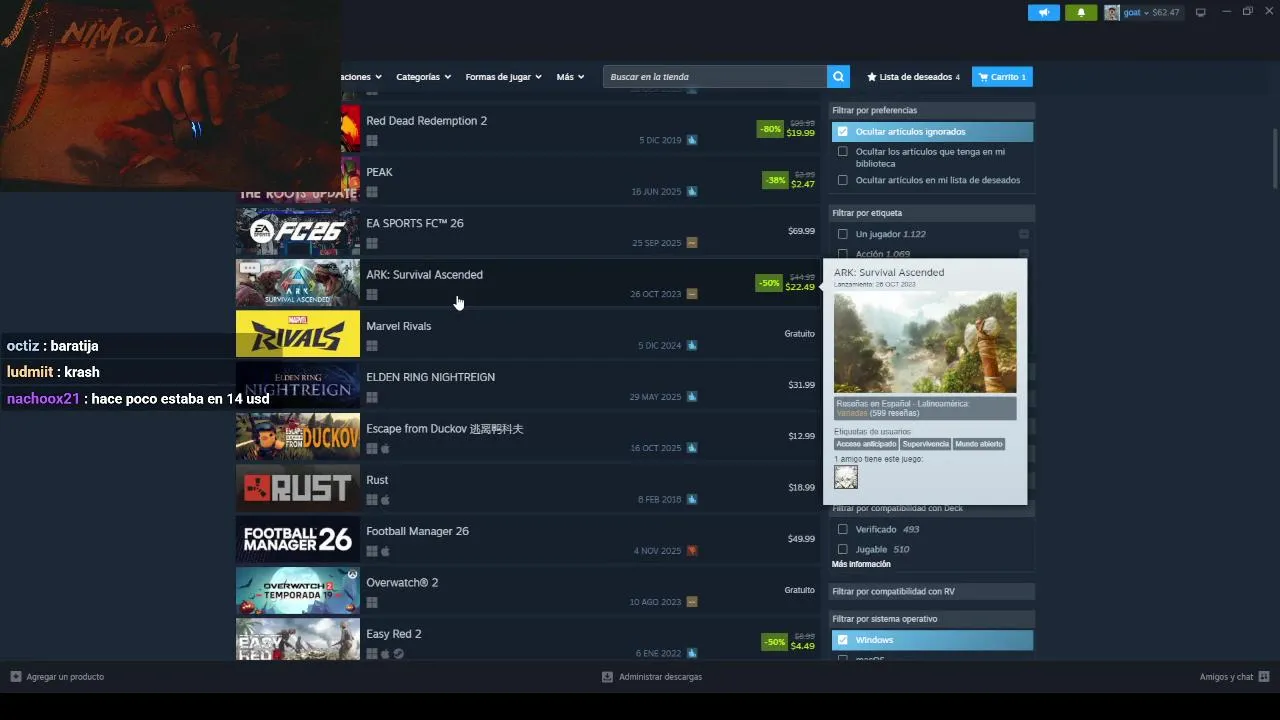Check the Verificado Deck compatibility filter

click(843, 530)
